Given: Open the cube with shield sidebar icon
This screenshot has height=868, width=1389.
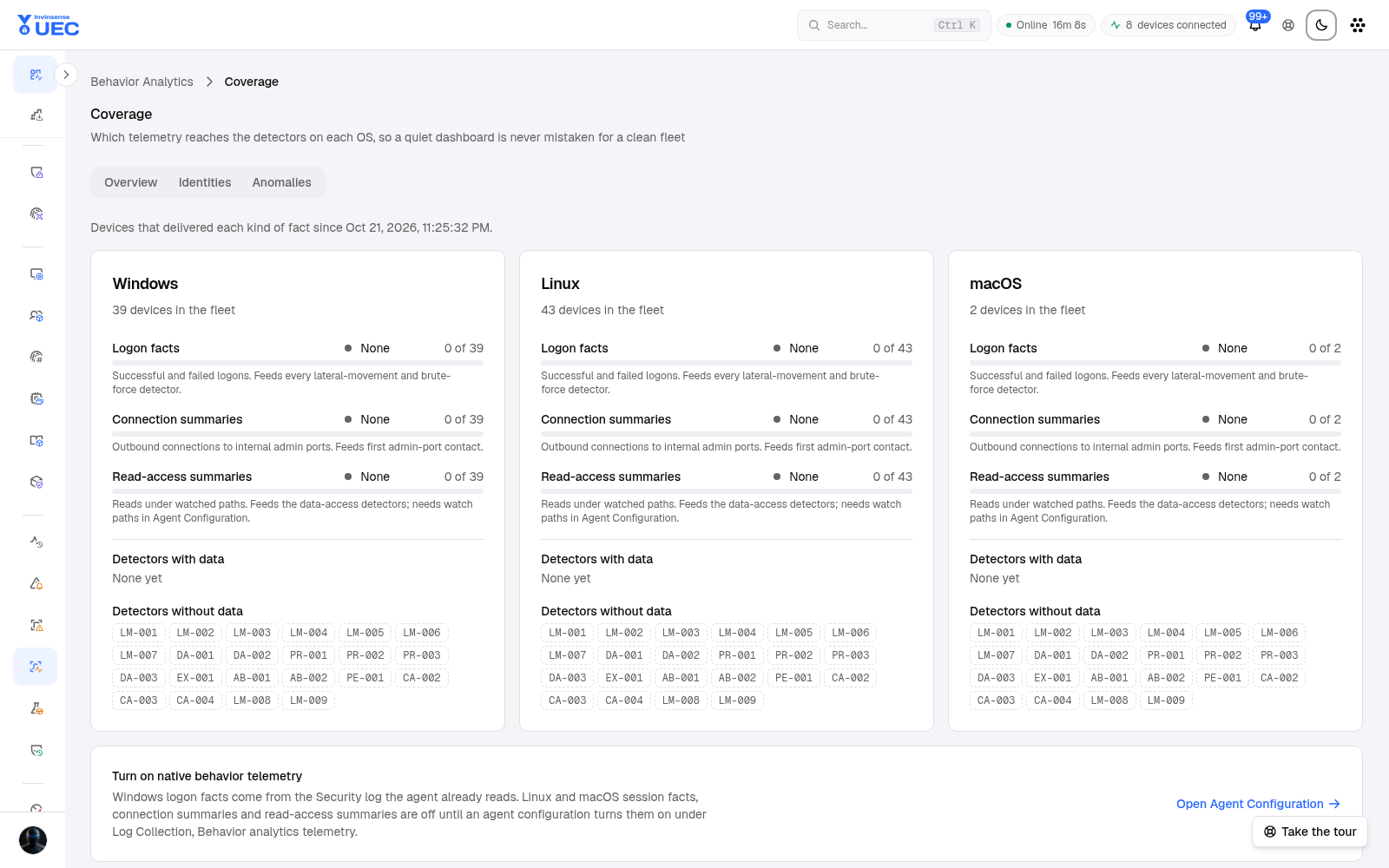Looking at the screenshot, I should point(36,482).
